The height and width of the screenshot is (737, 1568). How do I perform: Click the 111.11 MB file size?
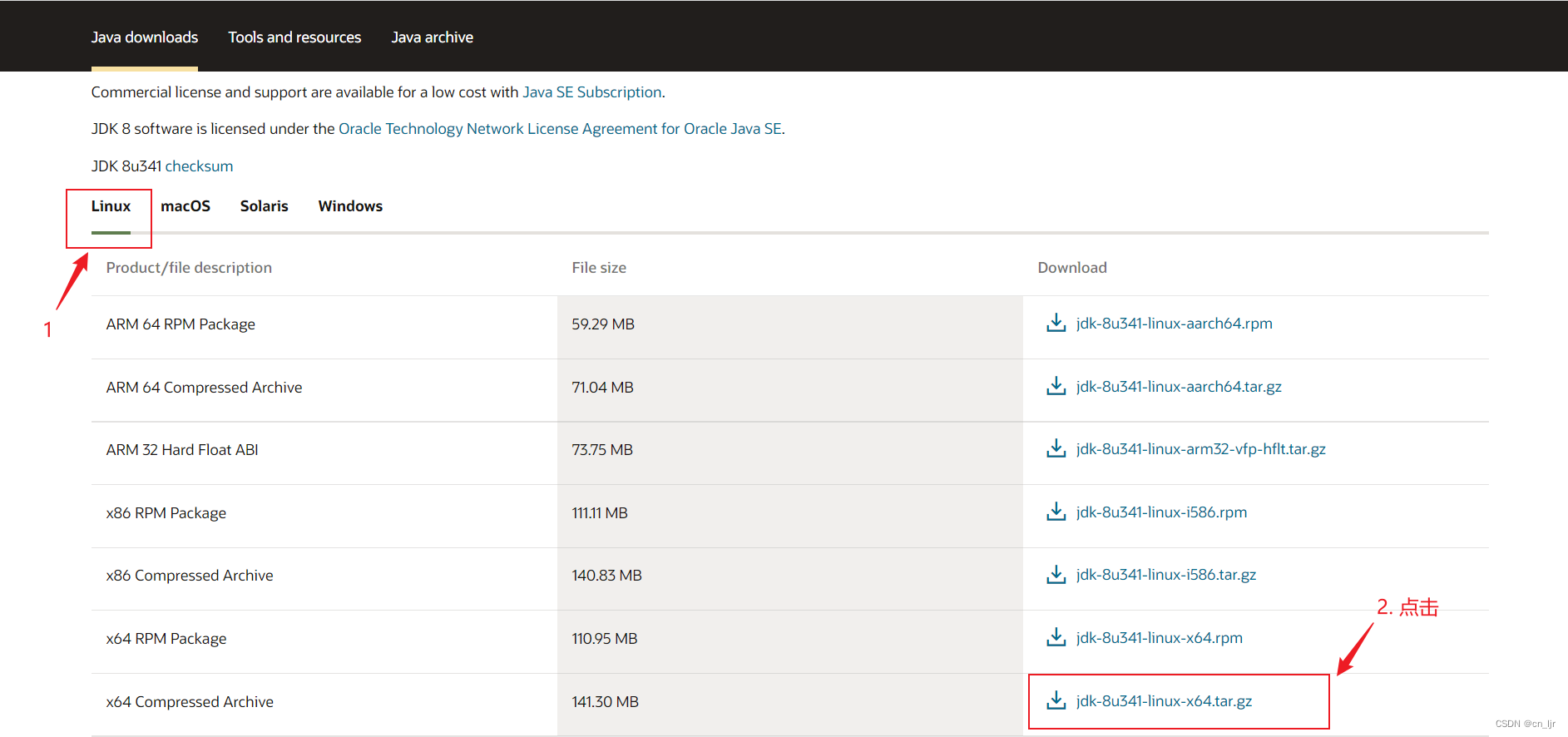click(x=600, y=513)
